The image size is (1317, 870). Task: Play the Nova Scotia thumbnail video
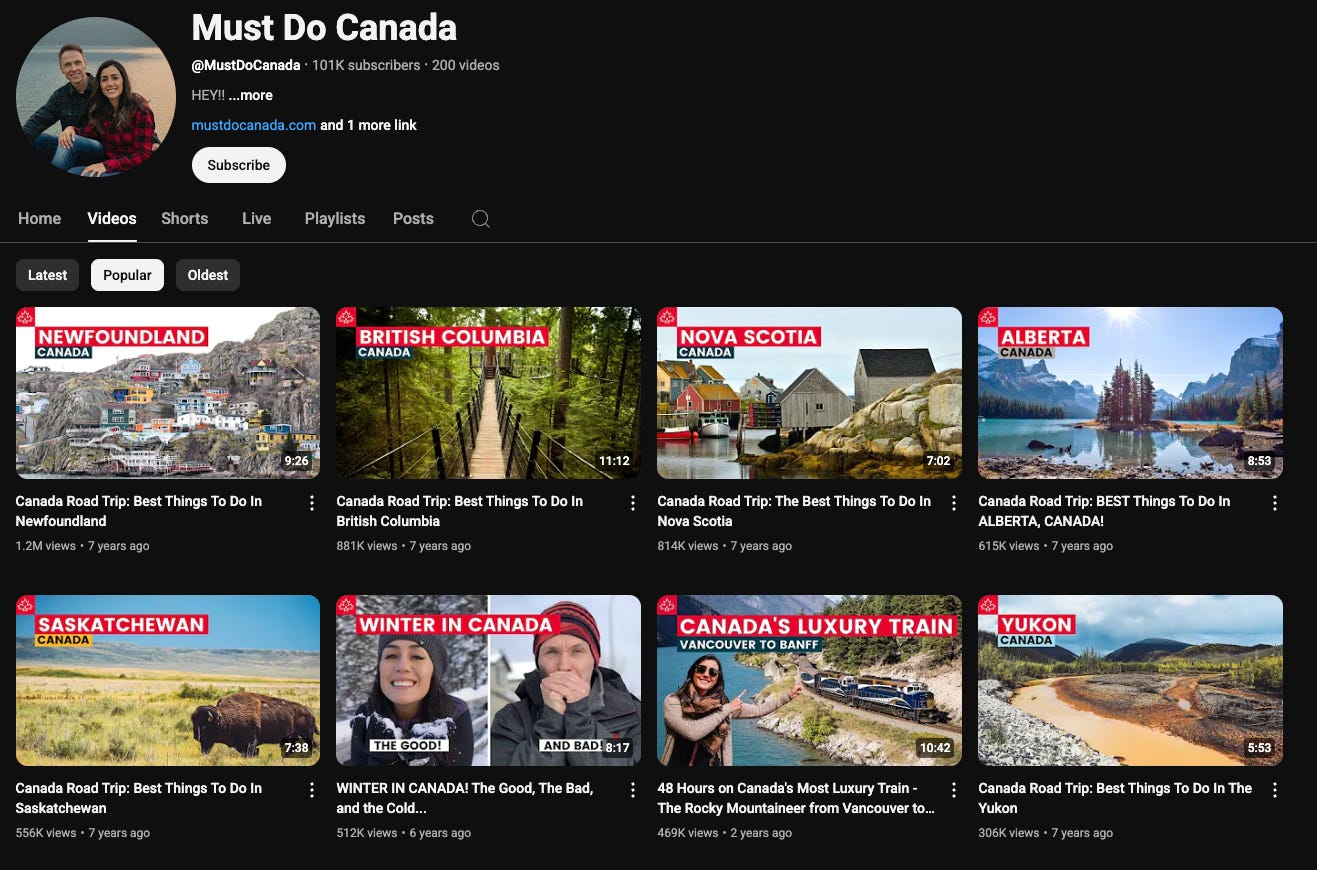pos(810,392)
